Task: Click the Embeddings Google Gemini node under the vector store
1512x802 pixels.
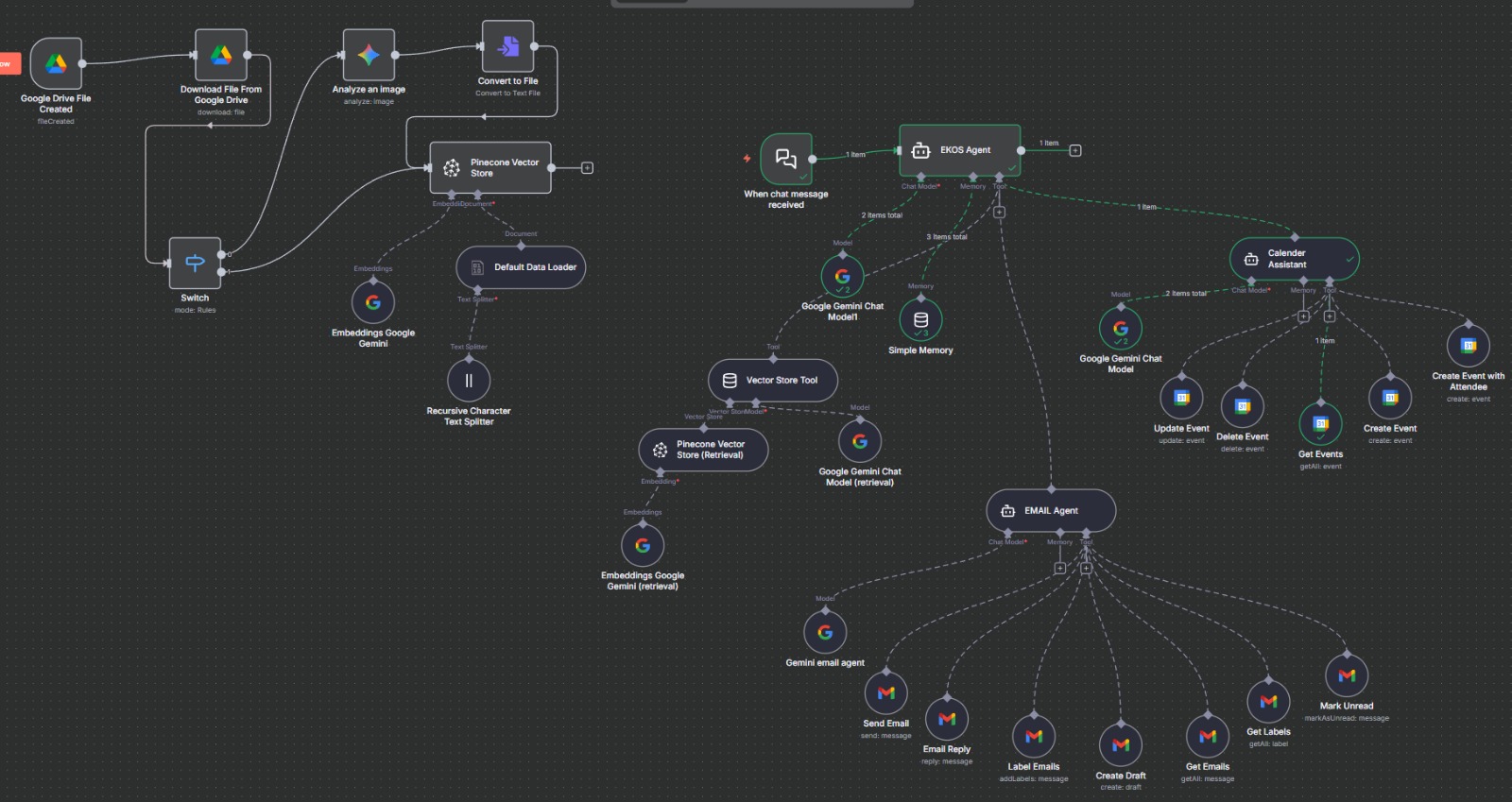Action: (373, 302)
